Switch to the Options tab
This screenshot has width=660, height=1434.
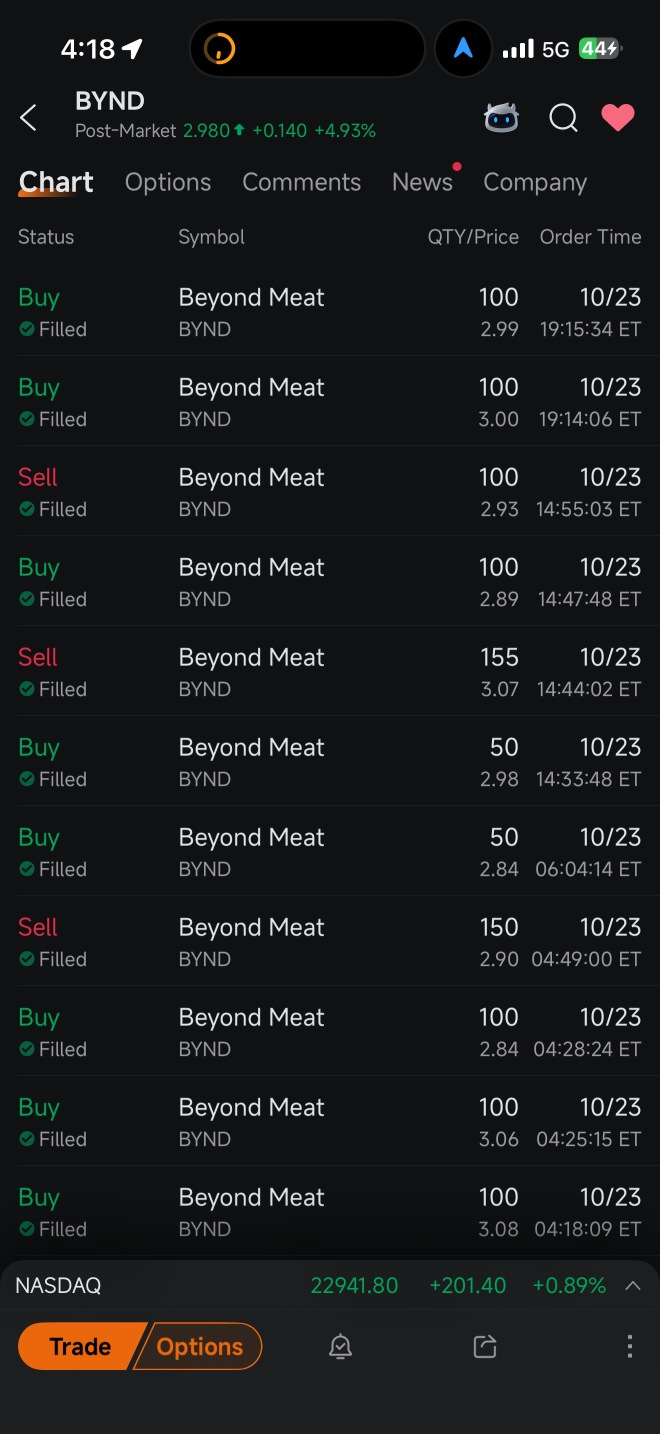coord(168,182)
